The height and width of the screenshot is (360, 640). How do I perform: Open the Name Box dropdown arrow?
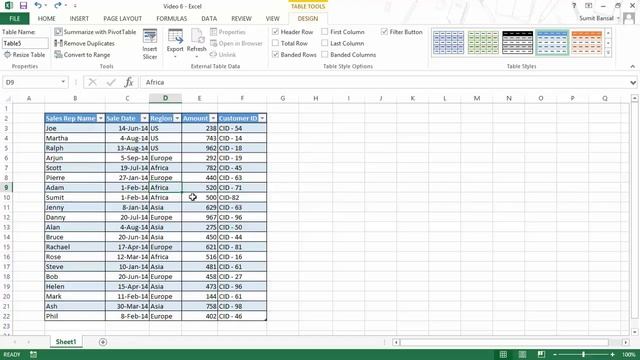63,82
